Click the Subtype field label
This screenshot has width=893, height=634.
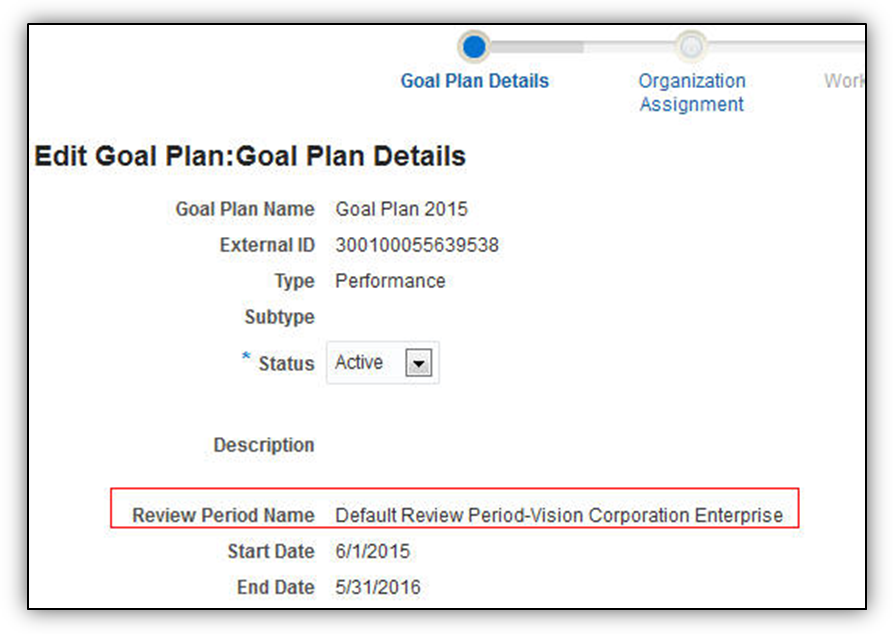[279, 317]
